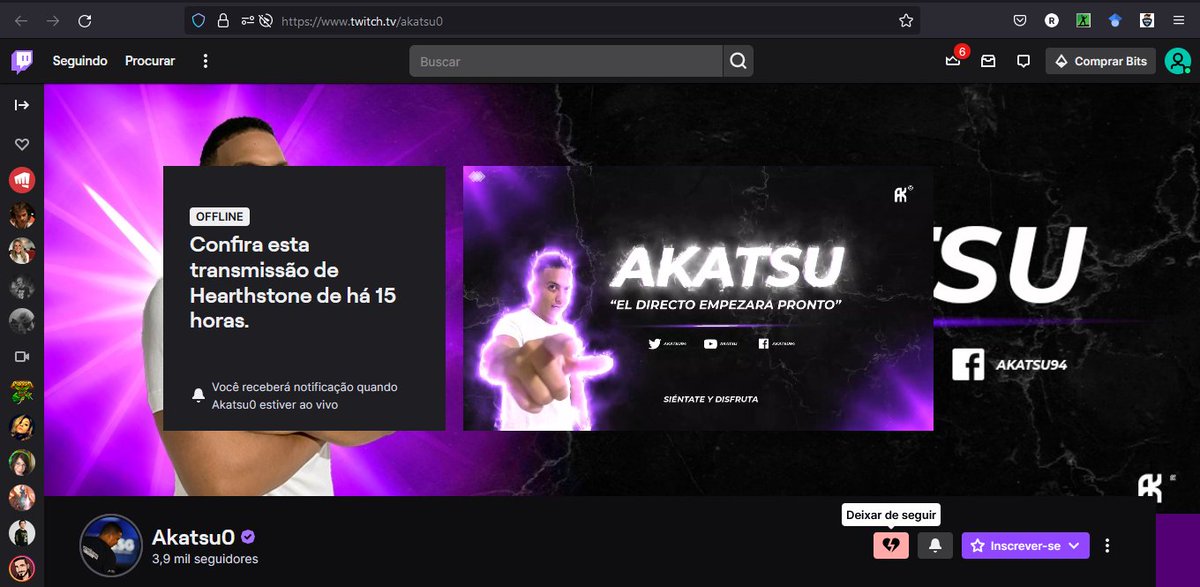Viewport: 1200px width, 587px height.
Task: Click the unfollow broken heart button
Action: 891,545
